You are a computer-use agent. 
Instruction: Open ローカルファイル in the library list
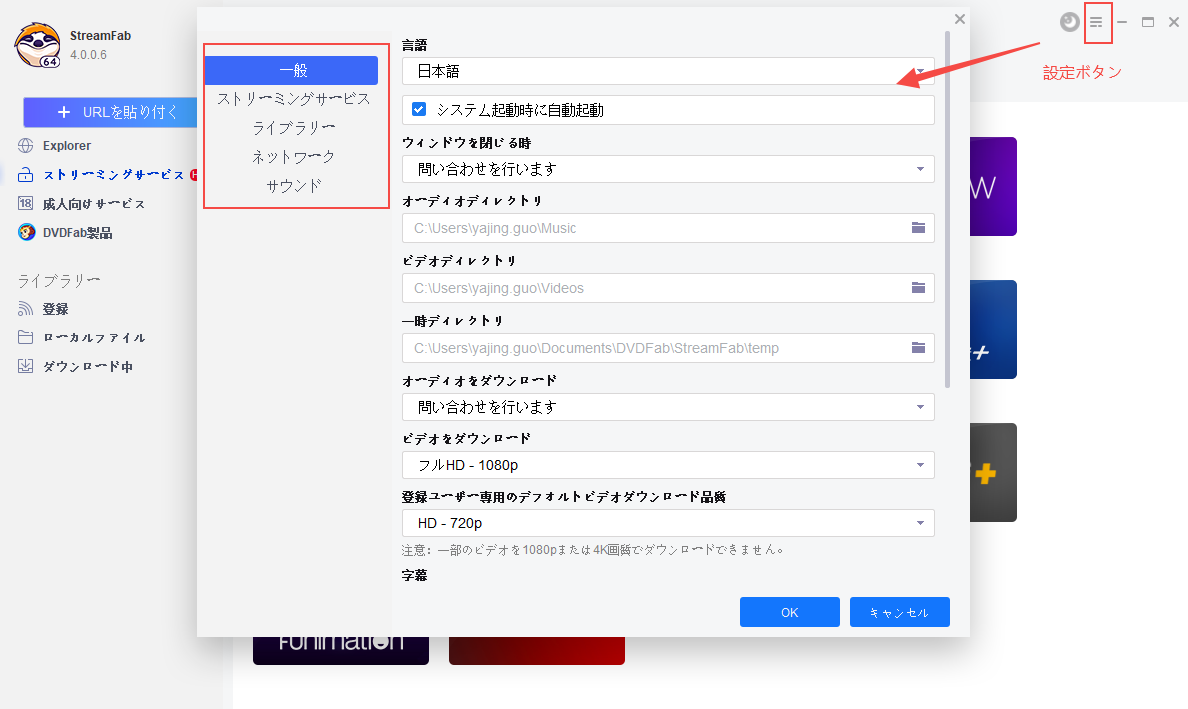point(93,337)
